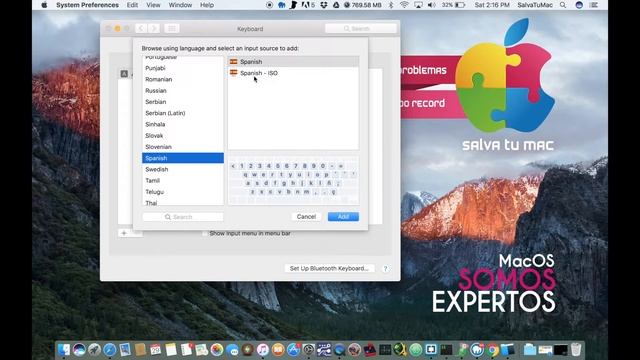Click the Bluetooth menu bar icon
The image size is (640, 360).
click(x=391, y=5)
